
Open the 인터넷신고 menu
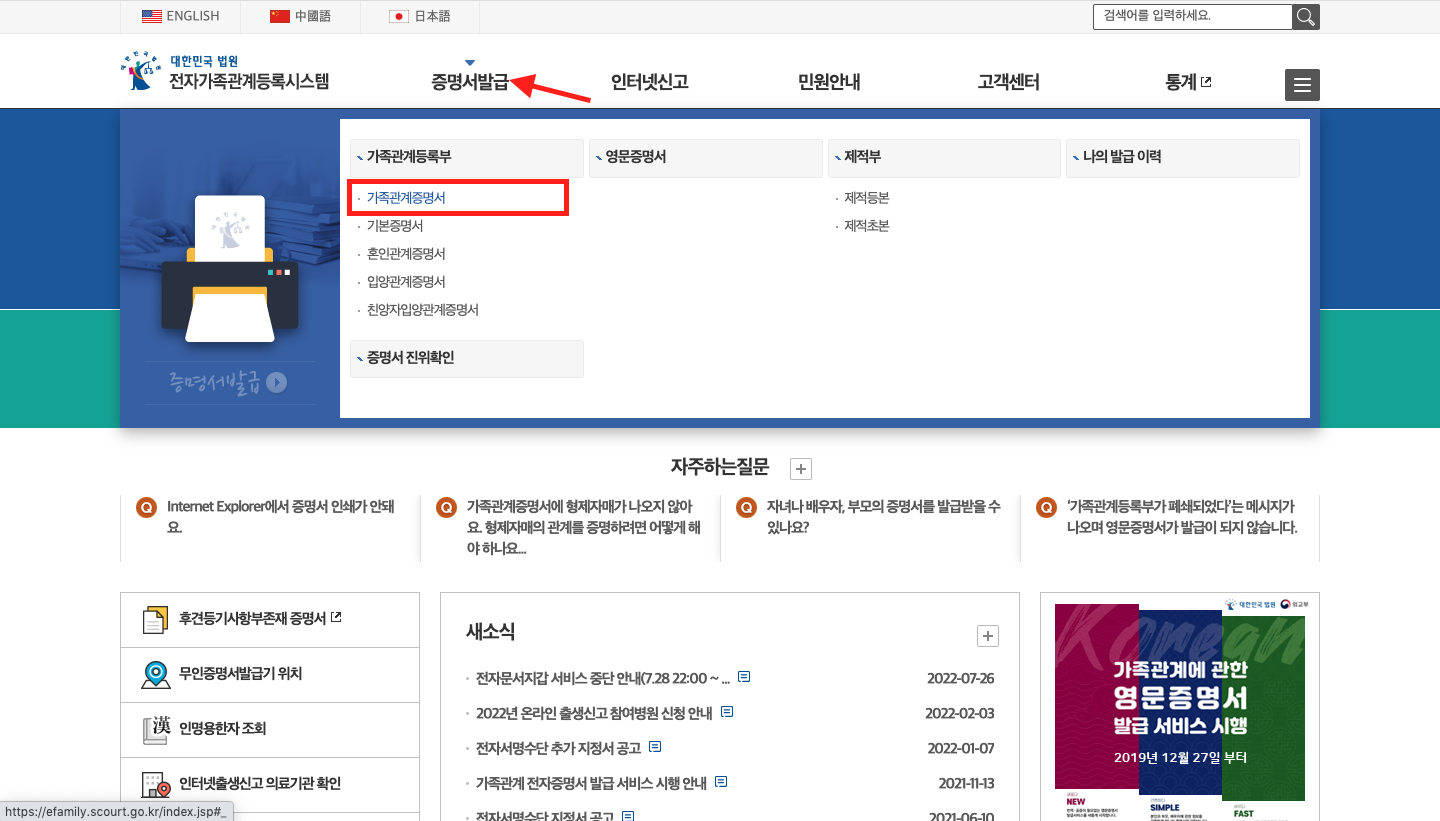647,84
